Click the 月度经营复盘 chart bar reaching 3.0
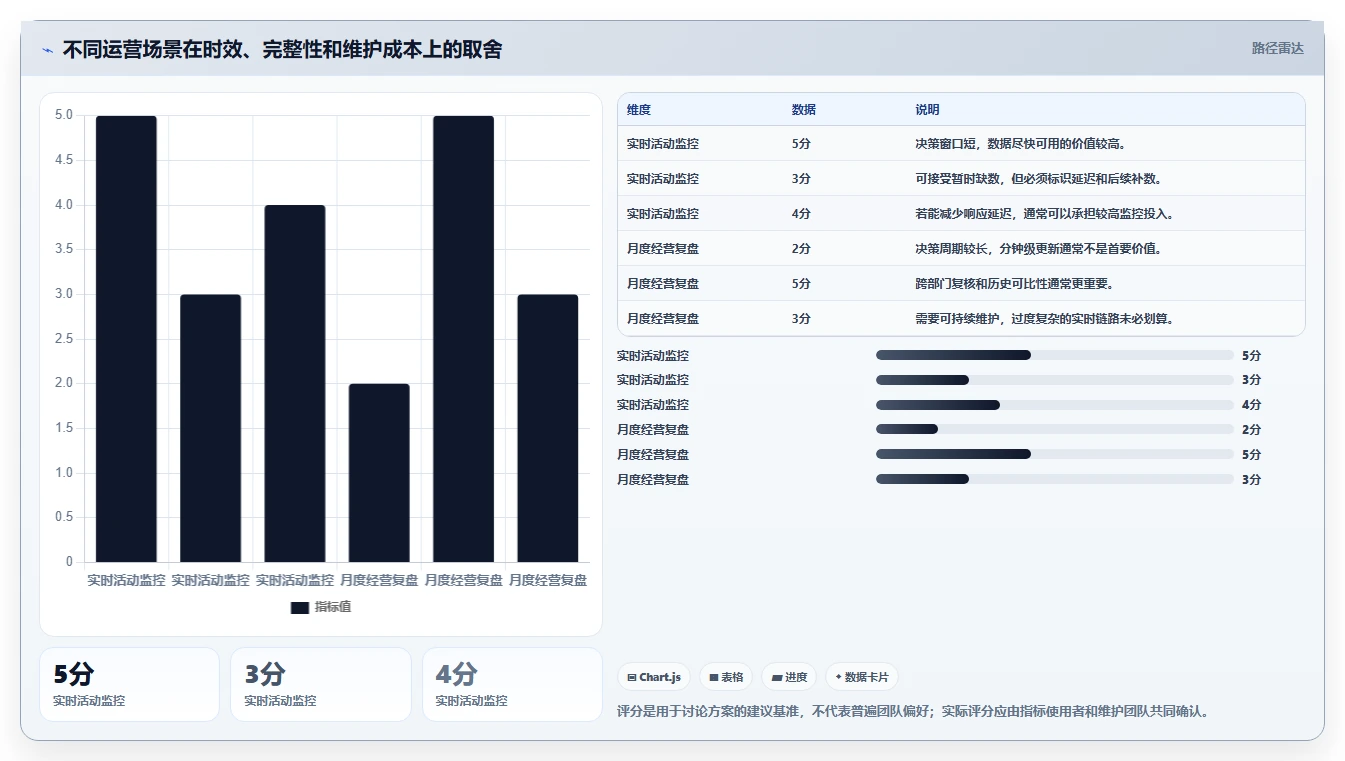Screen dimensions: 1345x761 click(x=548, y=428)
